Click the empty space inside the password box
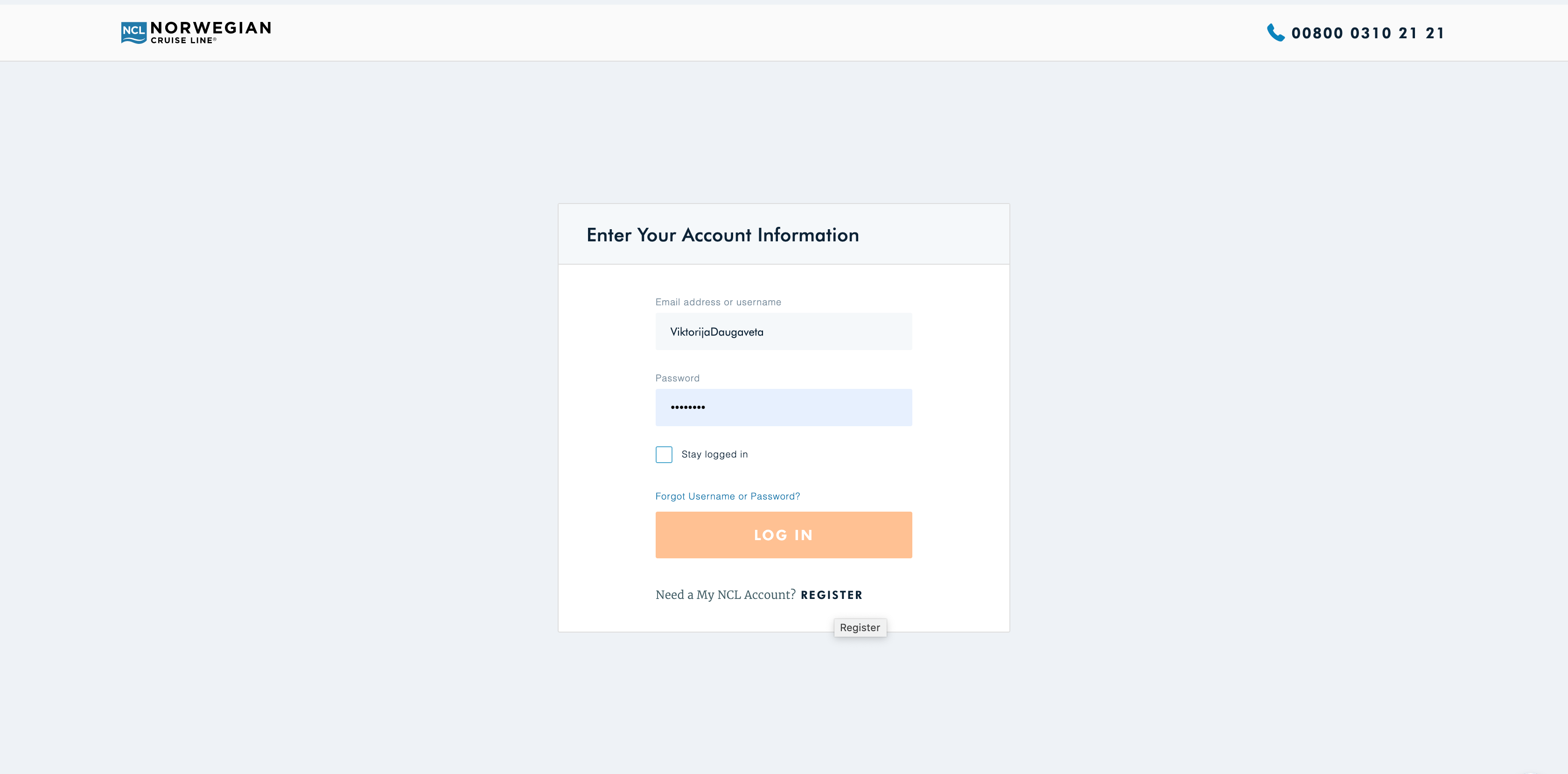 (810, 408)
